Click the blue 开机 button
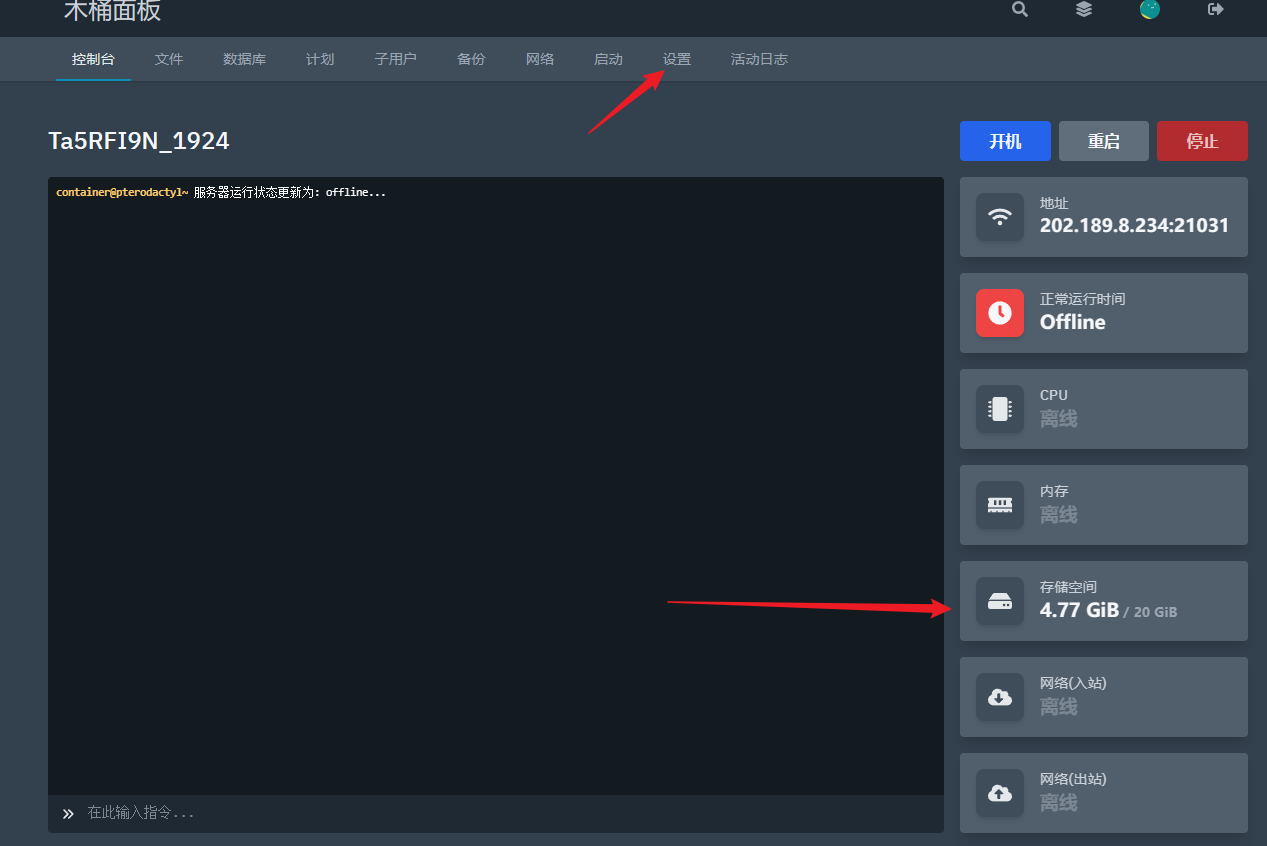 tap(1005, 141)
